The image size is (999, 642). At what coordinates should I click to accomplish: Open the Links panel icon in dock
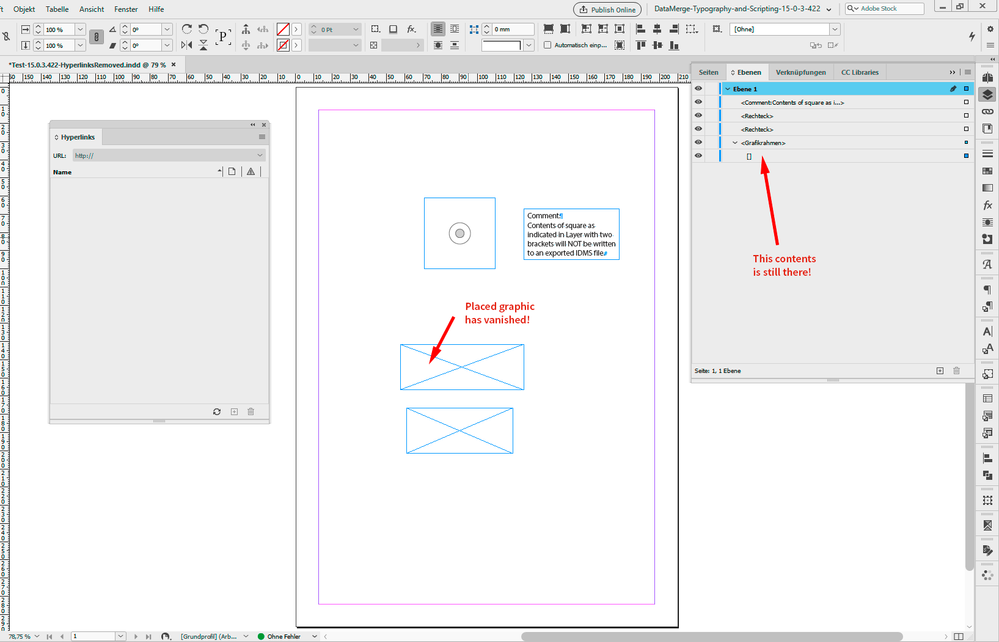pyautogui.click(x=988, y=111)
